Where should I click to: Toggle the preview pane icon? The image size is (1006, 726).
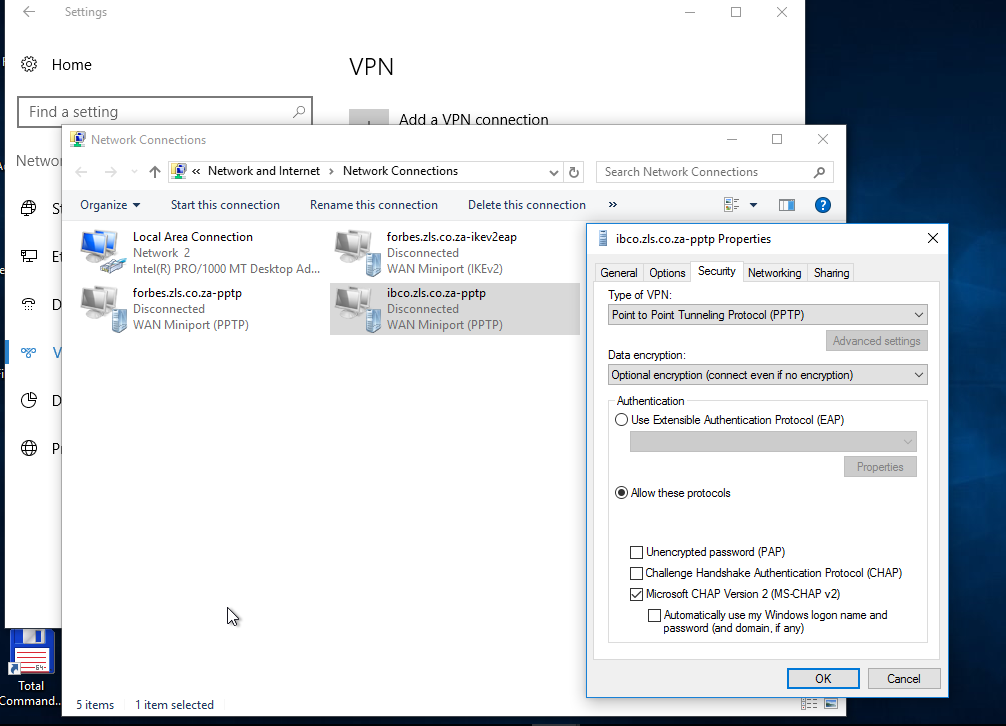pos(787,205)
